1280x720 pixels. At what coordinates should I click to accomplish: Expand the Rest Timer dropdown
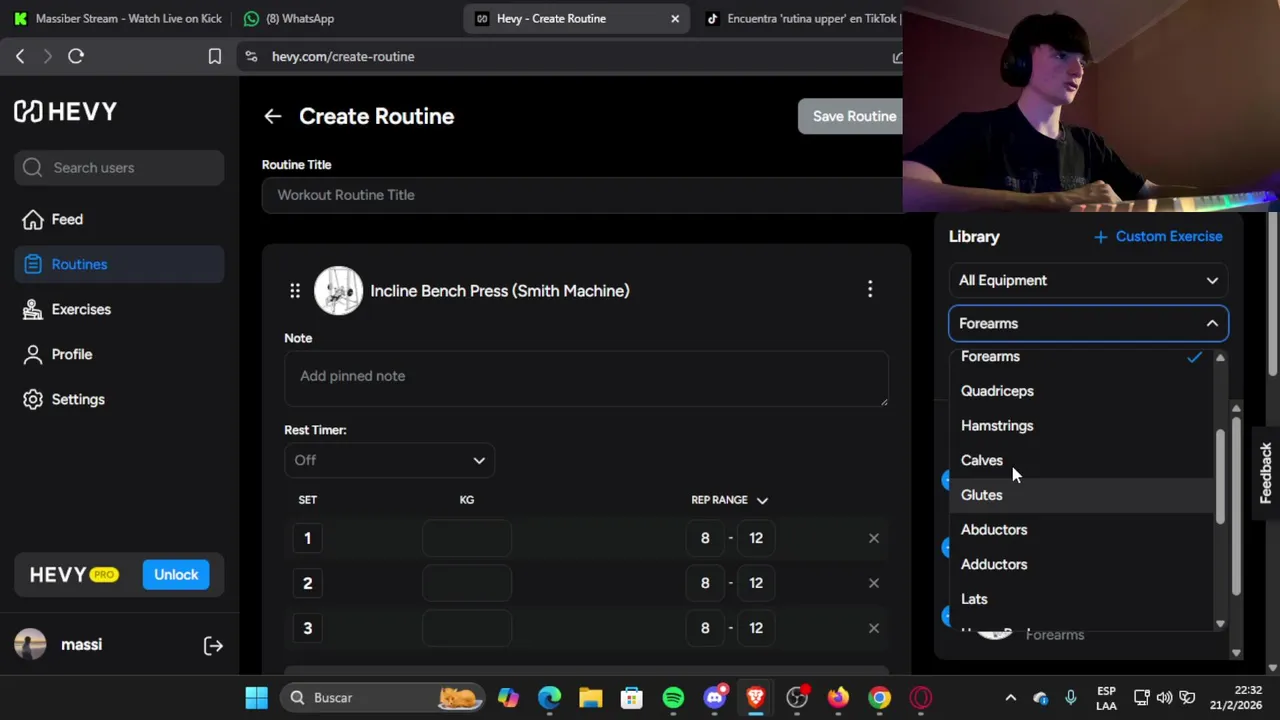pos(390,460)
